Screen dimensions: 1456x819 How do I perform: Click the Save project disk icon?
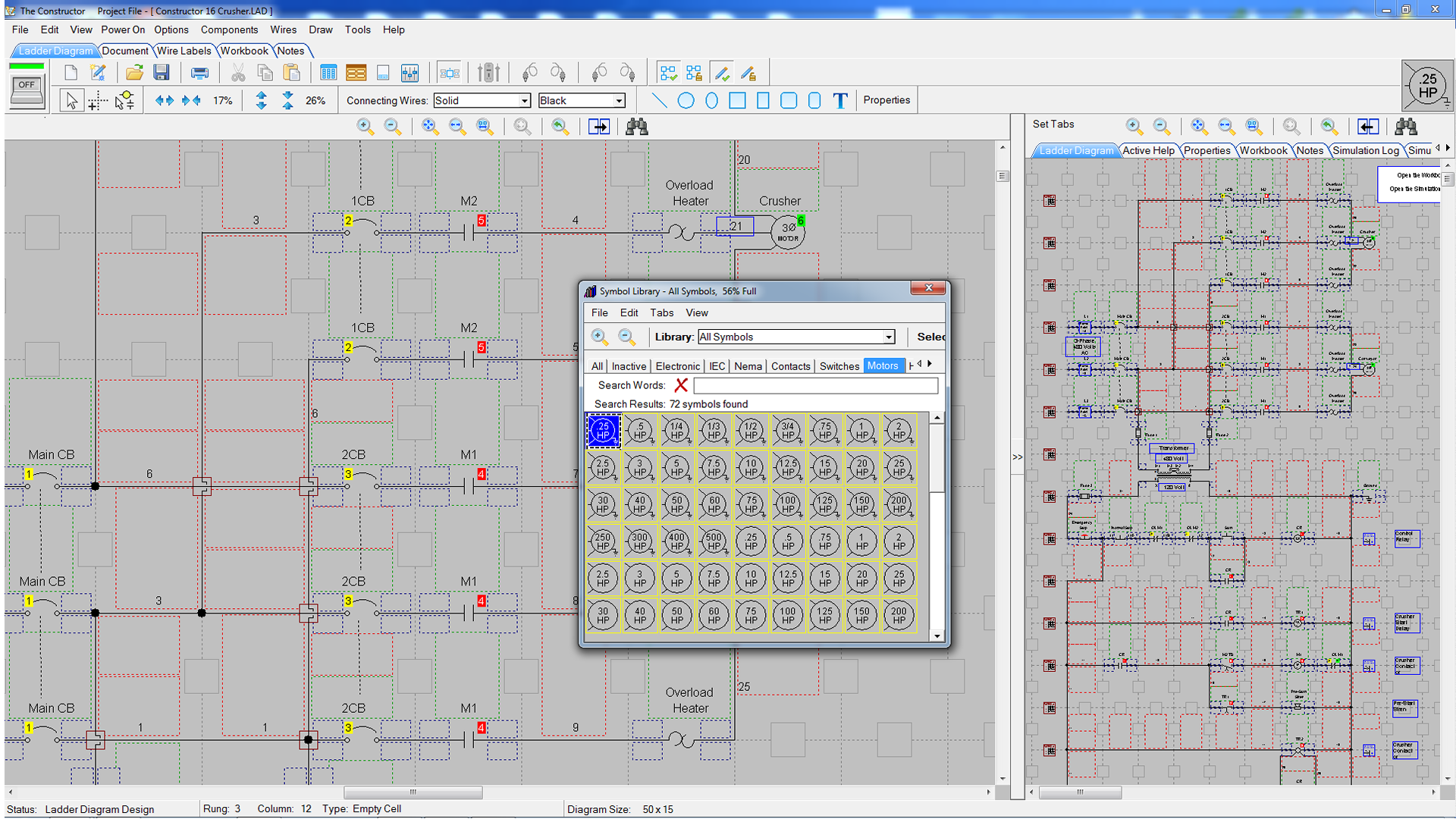tap(161, 73)
